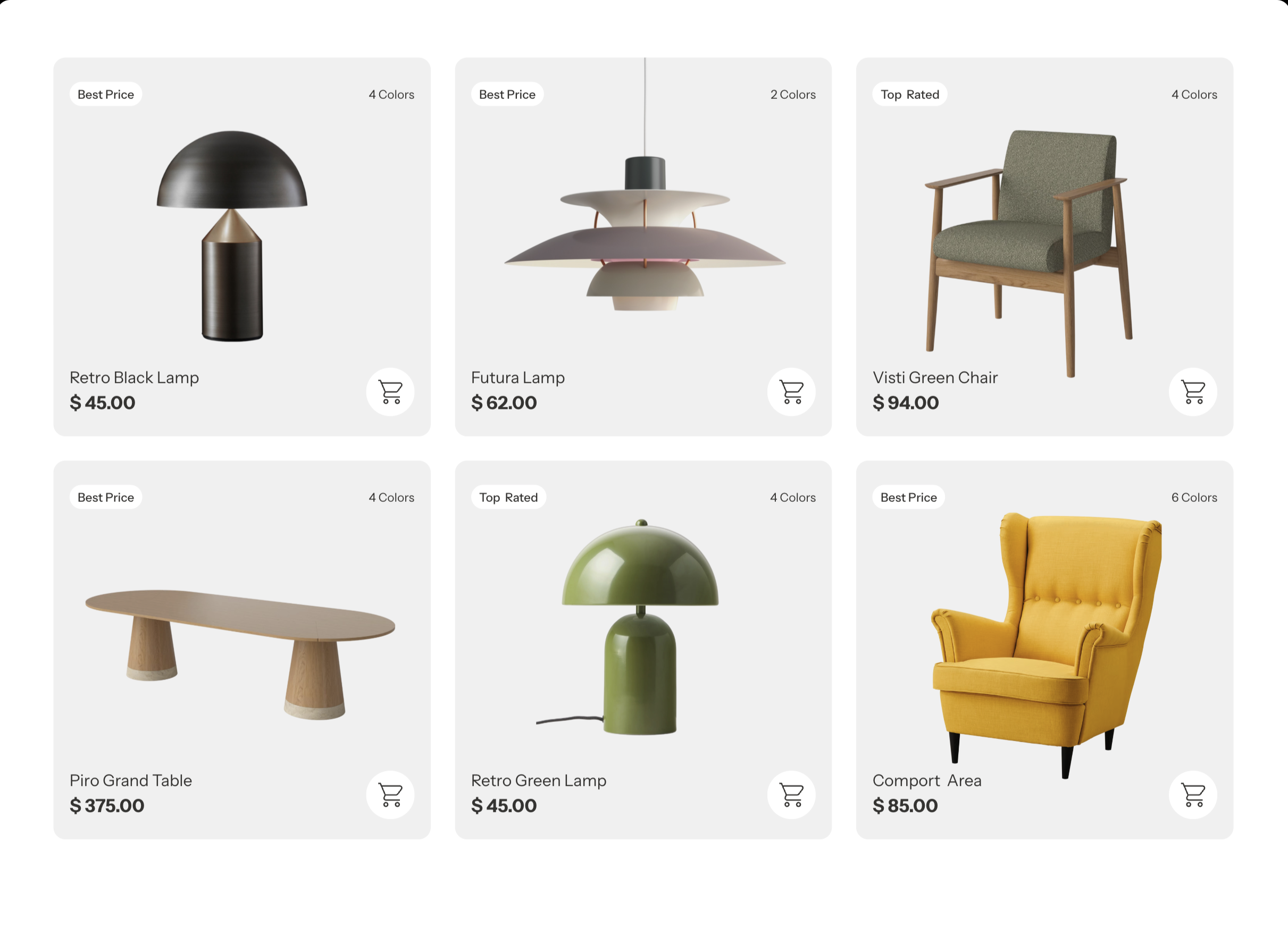The height and width of the screenshot is (942, 1288).
Task: Click the Retro Black Lamp title
Action: (x=134, y=377)
